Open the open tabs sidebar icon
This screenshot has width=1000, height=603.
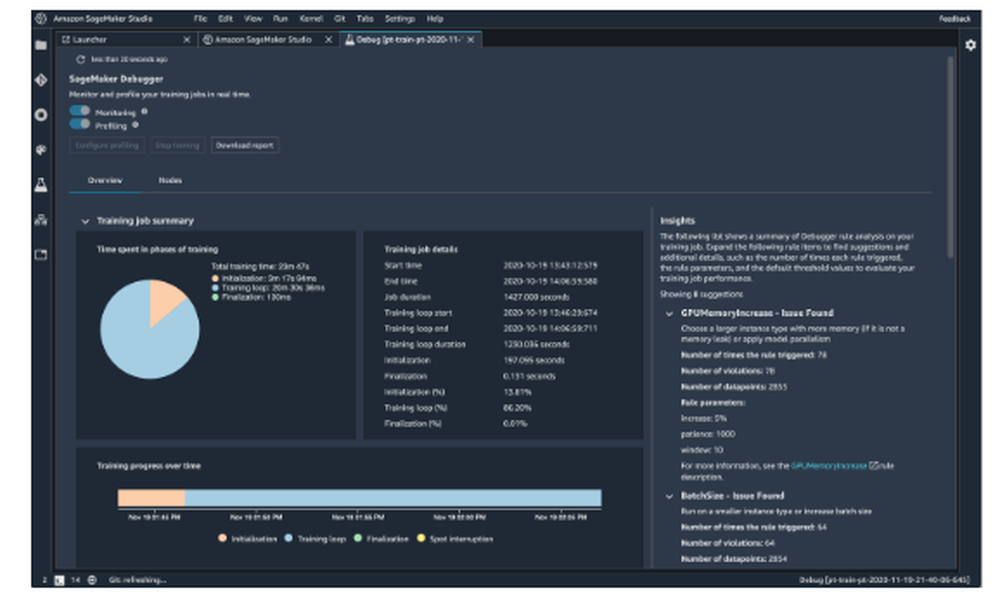pos(41,255)
